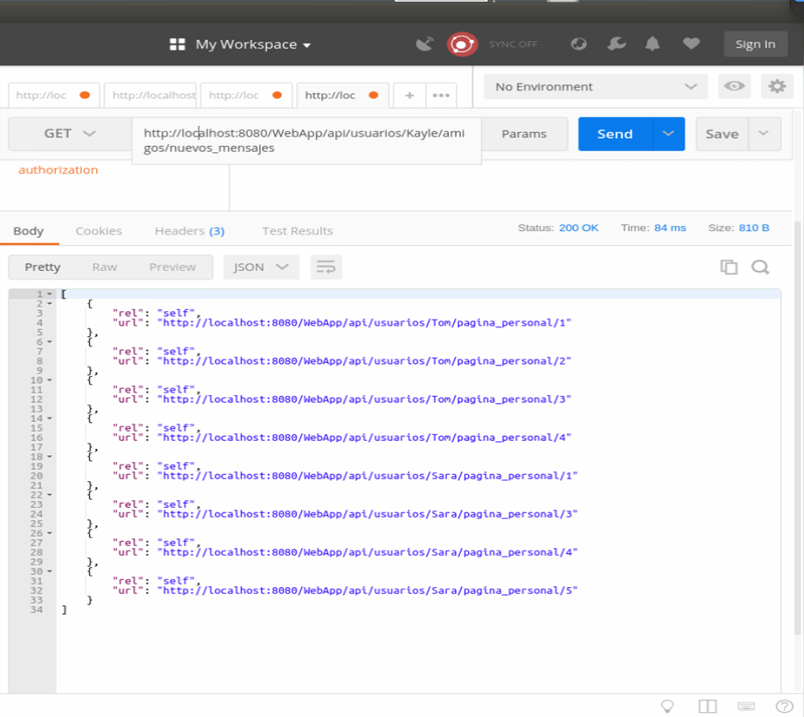
Task: Collapse the object at line 30
Action: (50, 571)
